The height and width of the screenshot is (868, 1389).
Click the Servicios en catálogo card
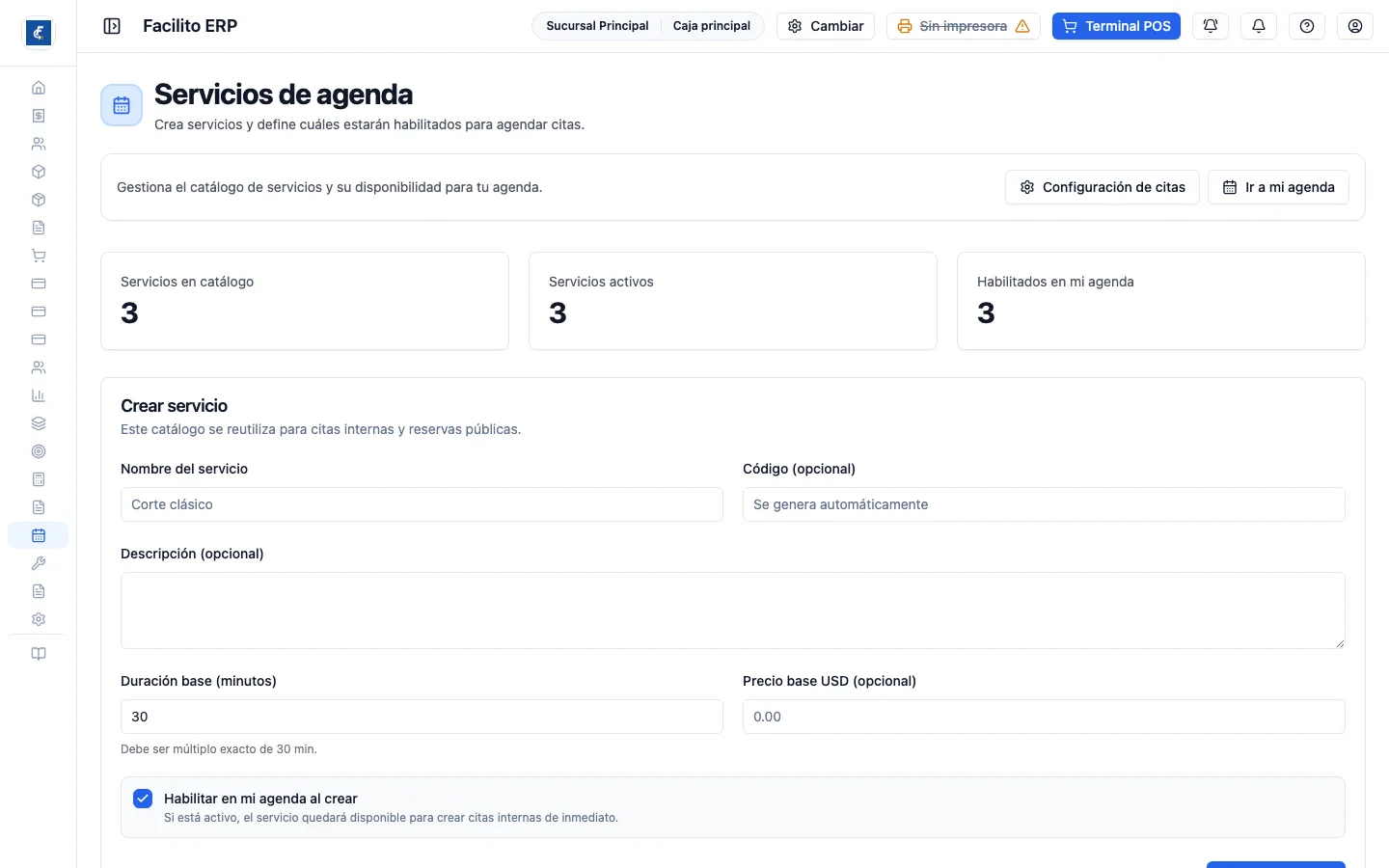[305, 301]
